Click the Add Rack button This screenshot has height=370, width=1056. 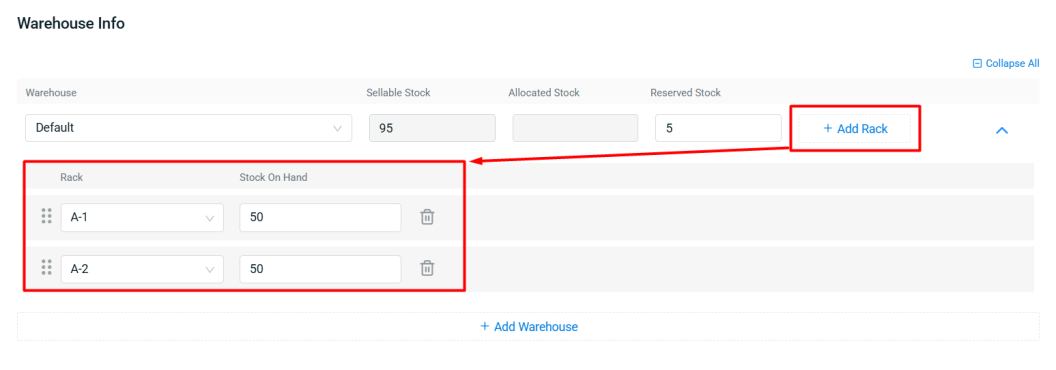point(855,129)
